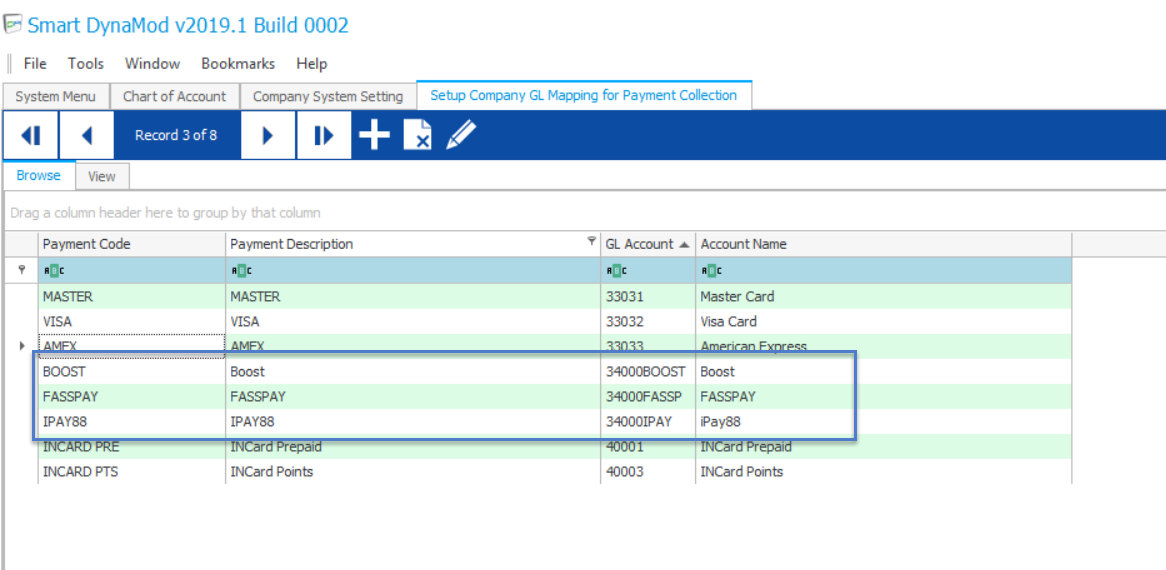Sort by Payment Description column header
The height and width of the screenshot is (570, 1166).
[x=413, y=244]
